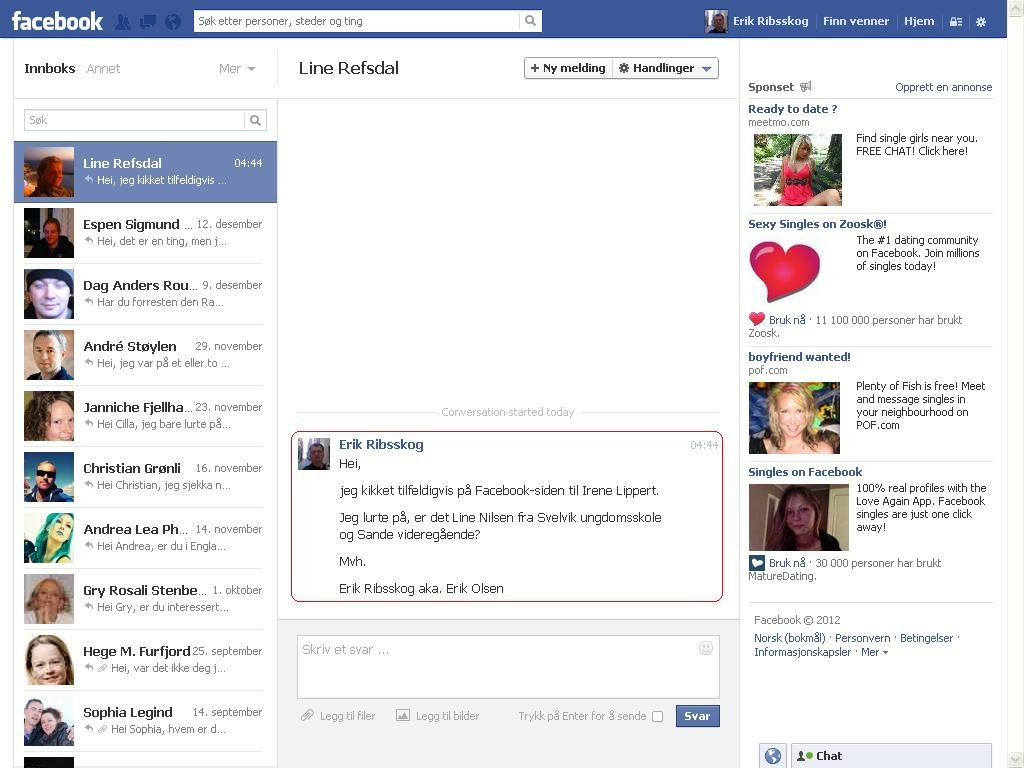This screenshot has width=1024, height=768.
Task: Select the Espen Sigmund conversation
Action: click(145, 232)
